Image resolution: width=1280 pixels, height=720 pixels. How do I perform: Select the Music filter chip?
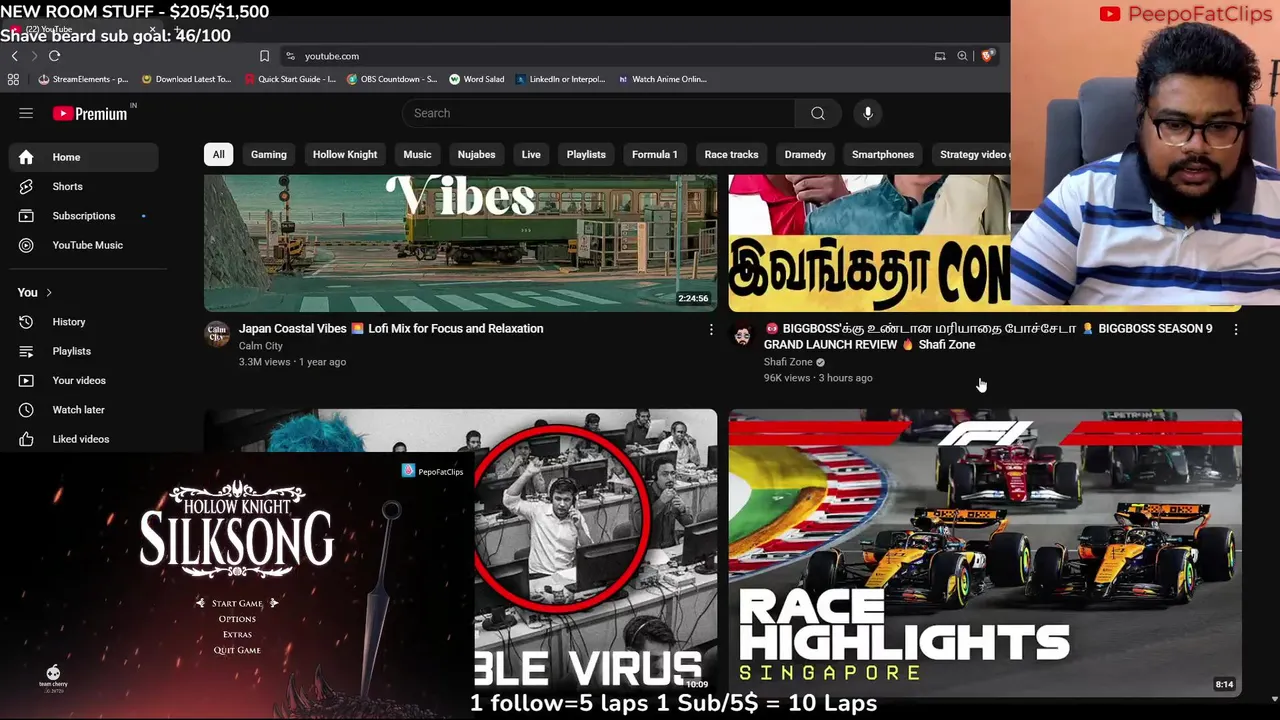[417, 154]
